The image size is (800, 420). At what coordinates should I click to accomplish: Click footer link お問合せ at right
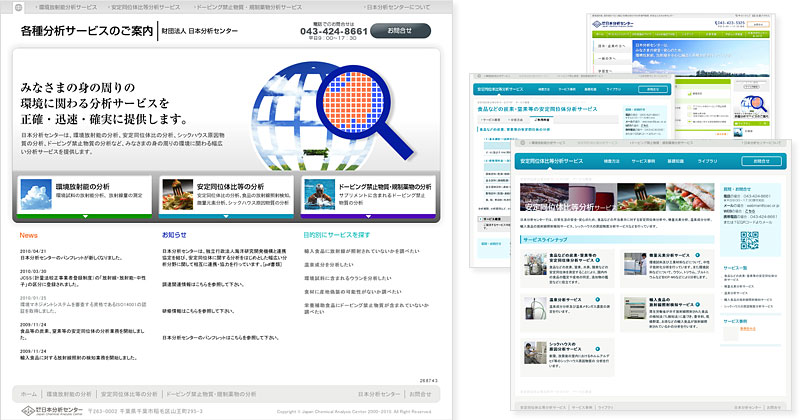[421, 394]
